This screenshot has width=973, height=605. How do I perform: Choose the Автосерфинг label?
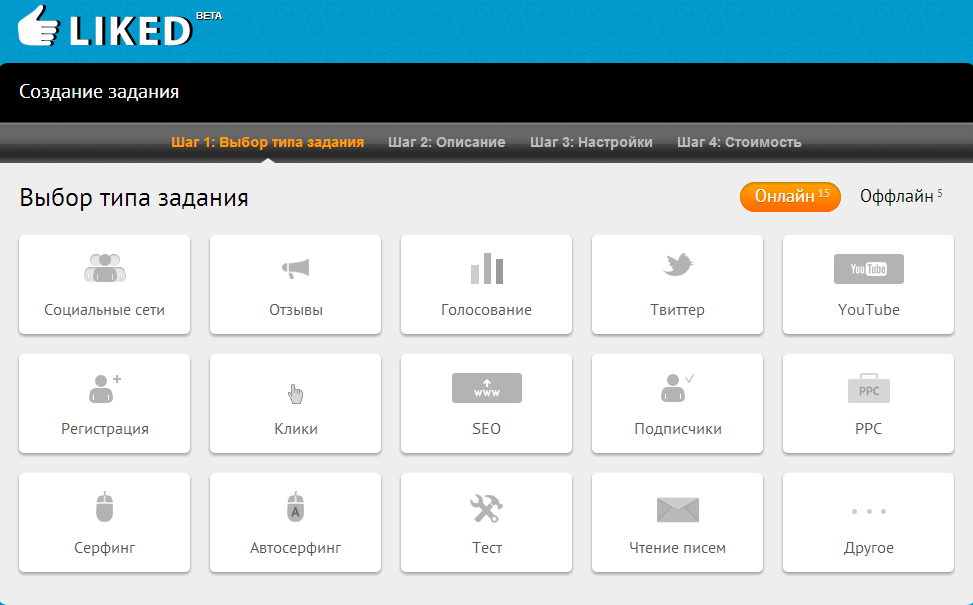(295, 549)
